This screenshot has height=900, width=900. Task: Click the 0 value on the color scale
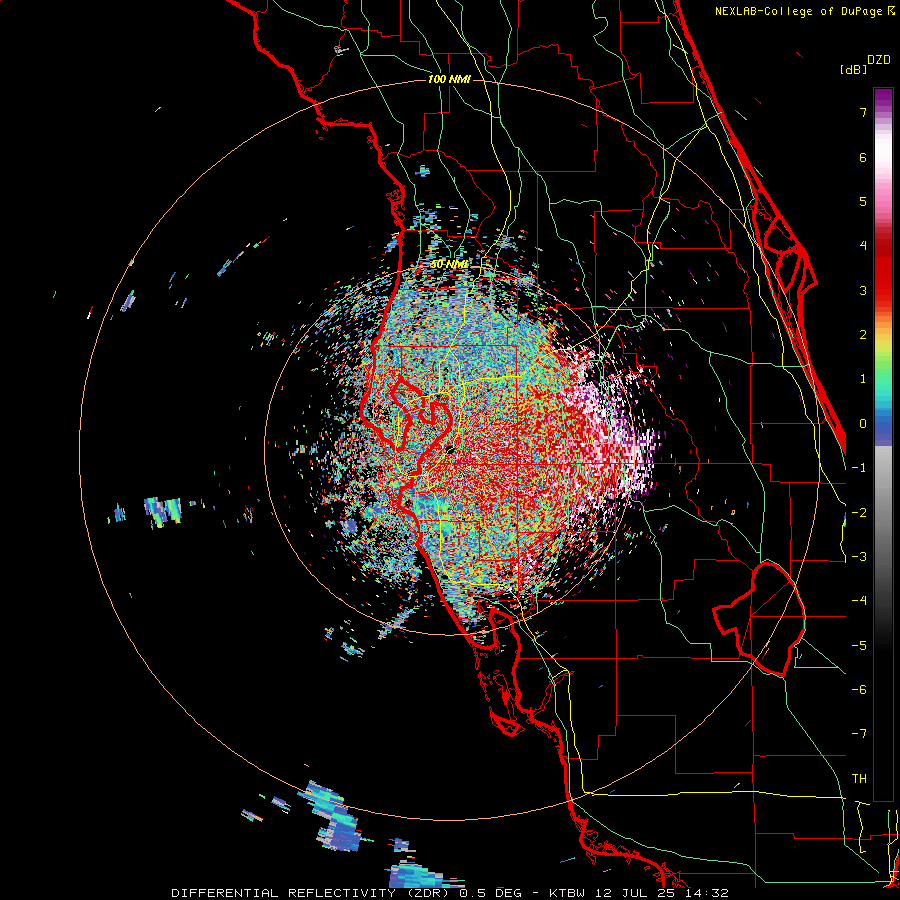coord(863,424)
